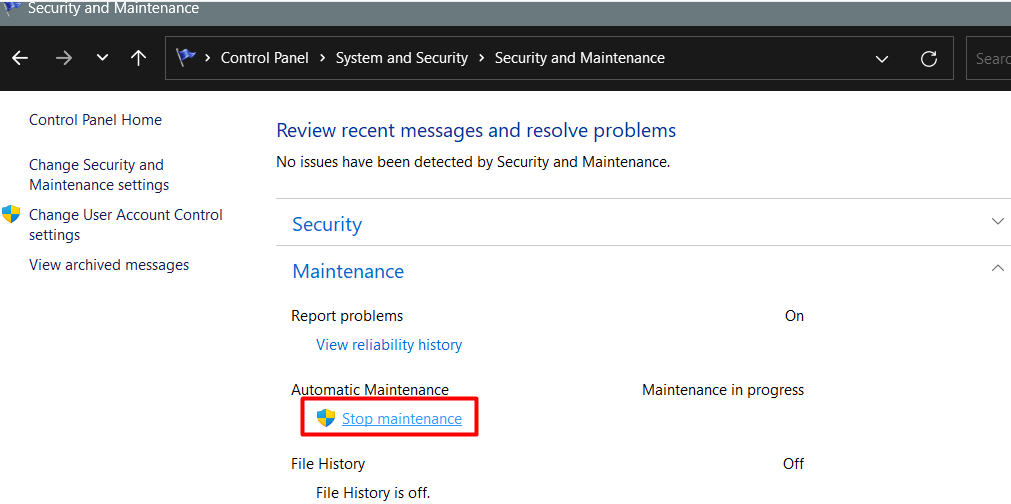This screenshot has height=504, width=1011.
Task: Refresh the Security and Maintenance page
Action: (x=928, y=59)
